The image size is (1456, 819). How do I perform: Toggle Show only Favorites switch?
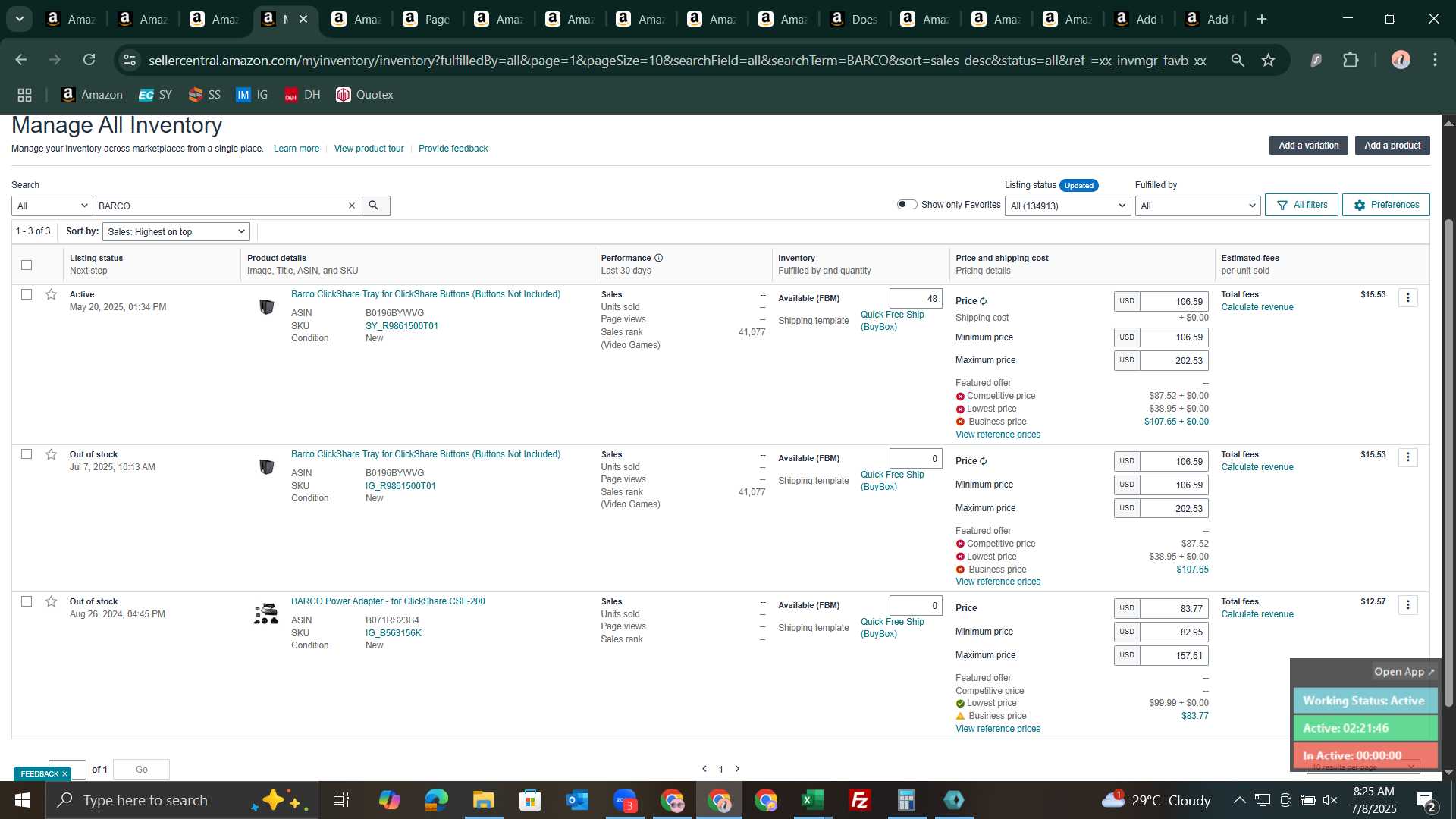click(x=907, y=205)
